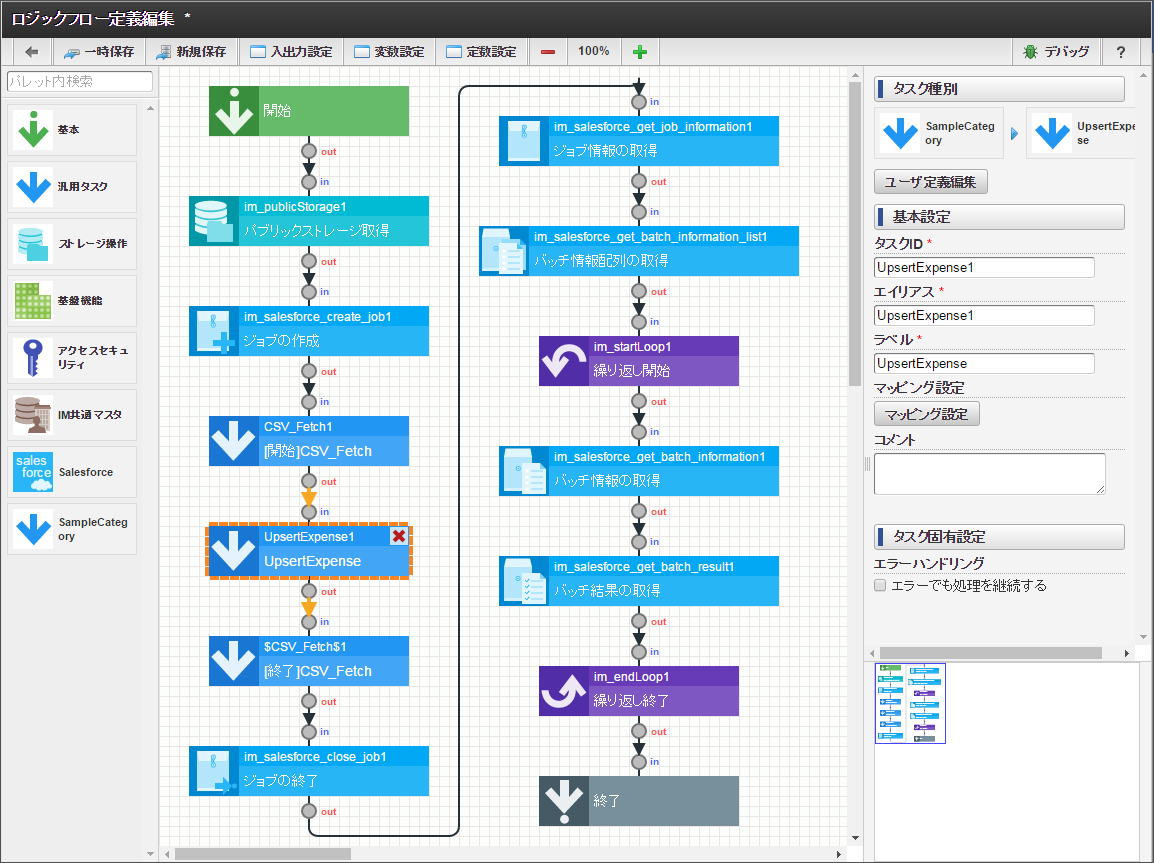This screenshot has width=1154, height=863.
Task: Select the im_salesforce_get_batch_result1 node icon
Action: (x=524, y=580)
